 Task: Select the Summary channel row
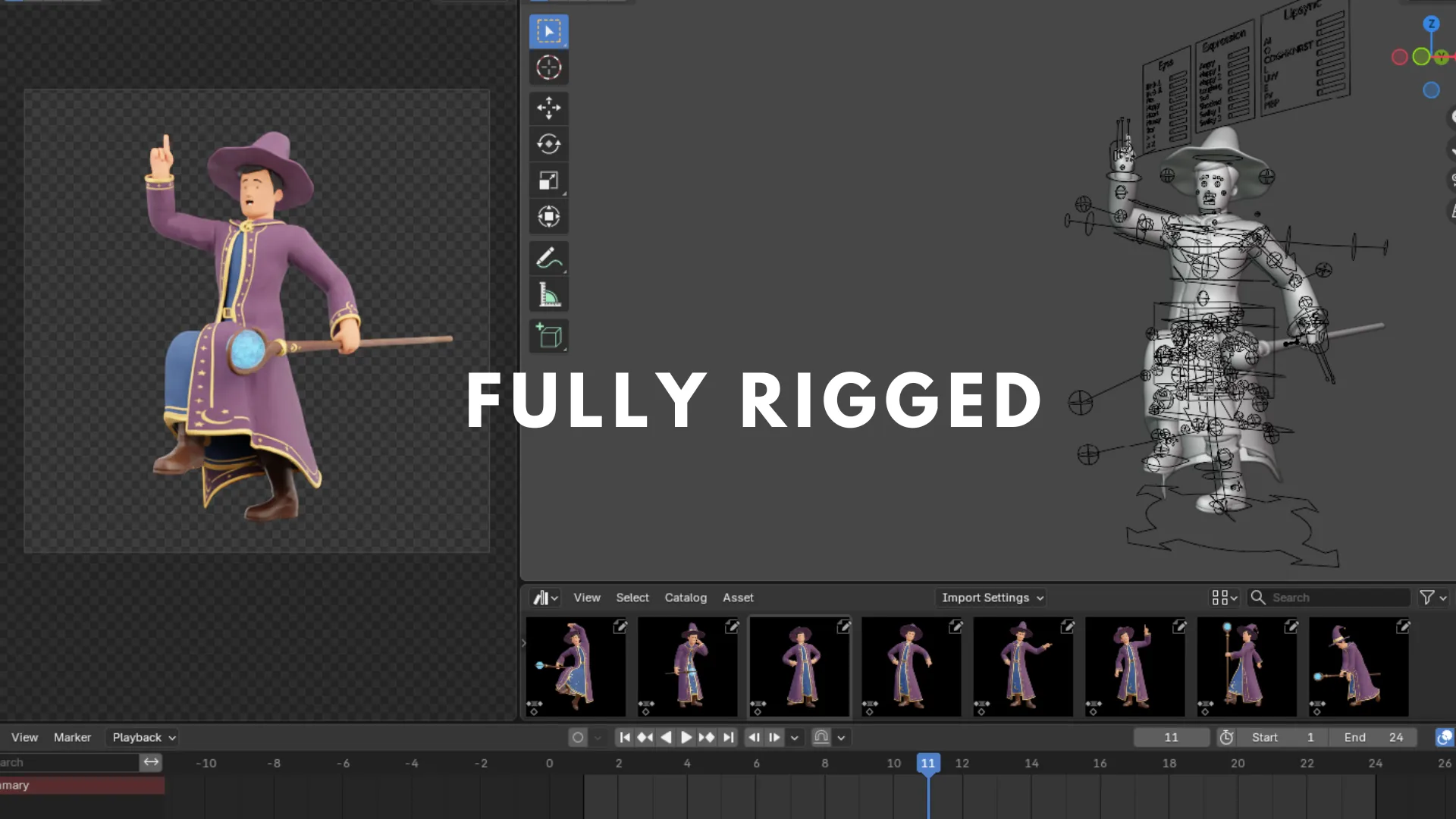pos(82,785)
